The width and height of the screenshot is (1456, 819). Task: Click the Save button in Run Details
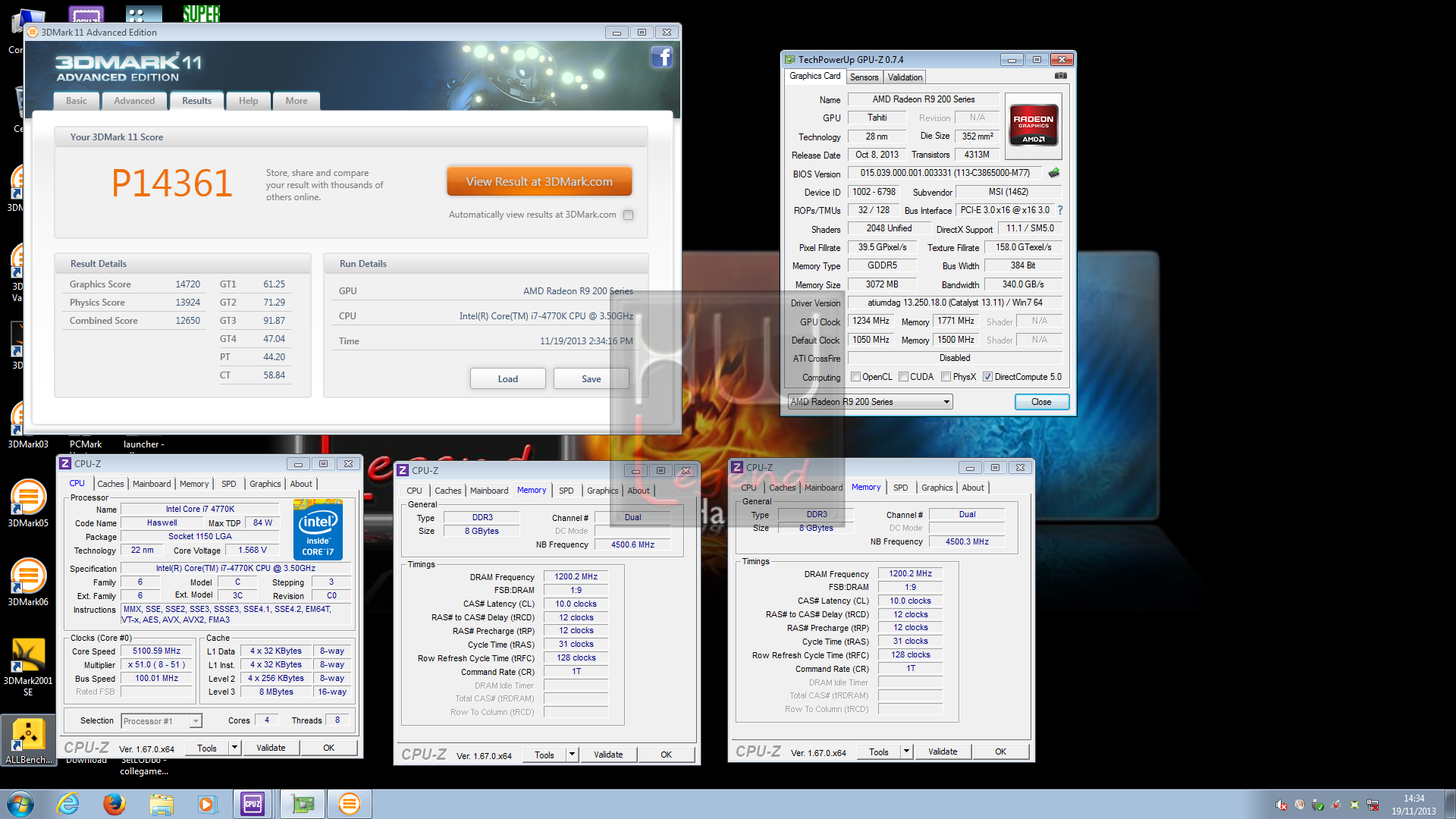[x=591, y=379]
